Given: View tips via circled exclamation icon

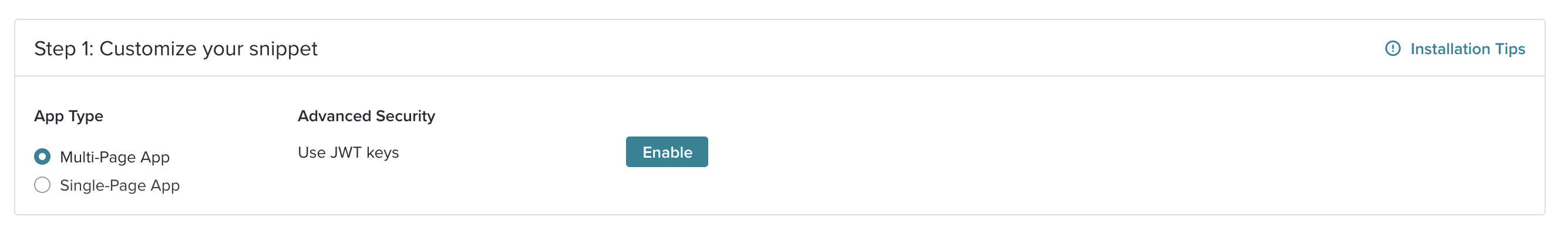Looking at the screenshot, I should [x=1392, y=49].
